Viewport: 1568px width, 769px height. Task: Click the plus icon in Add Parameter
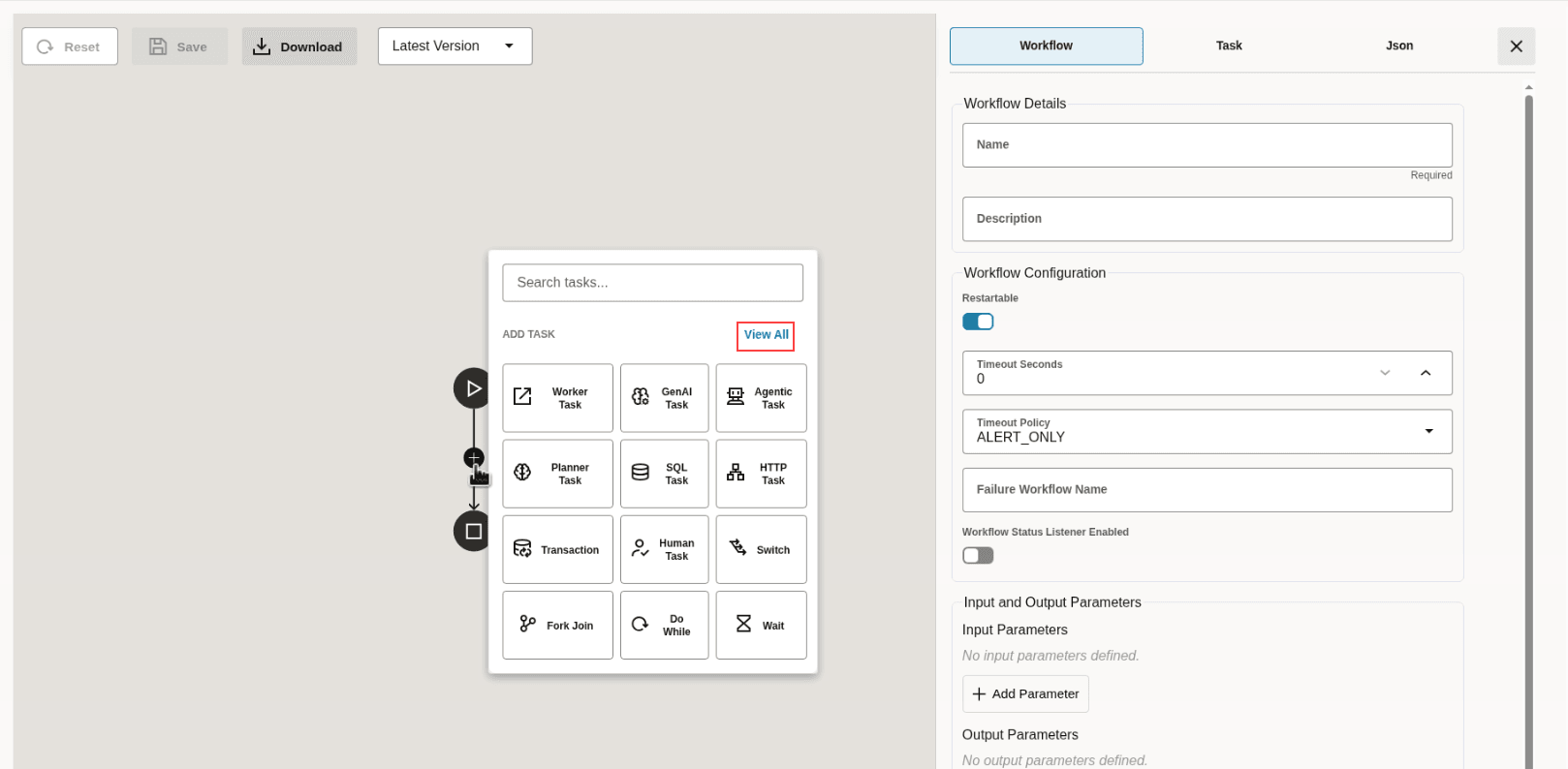pyautogui.click(x=979, y=694)
